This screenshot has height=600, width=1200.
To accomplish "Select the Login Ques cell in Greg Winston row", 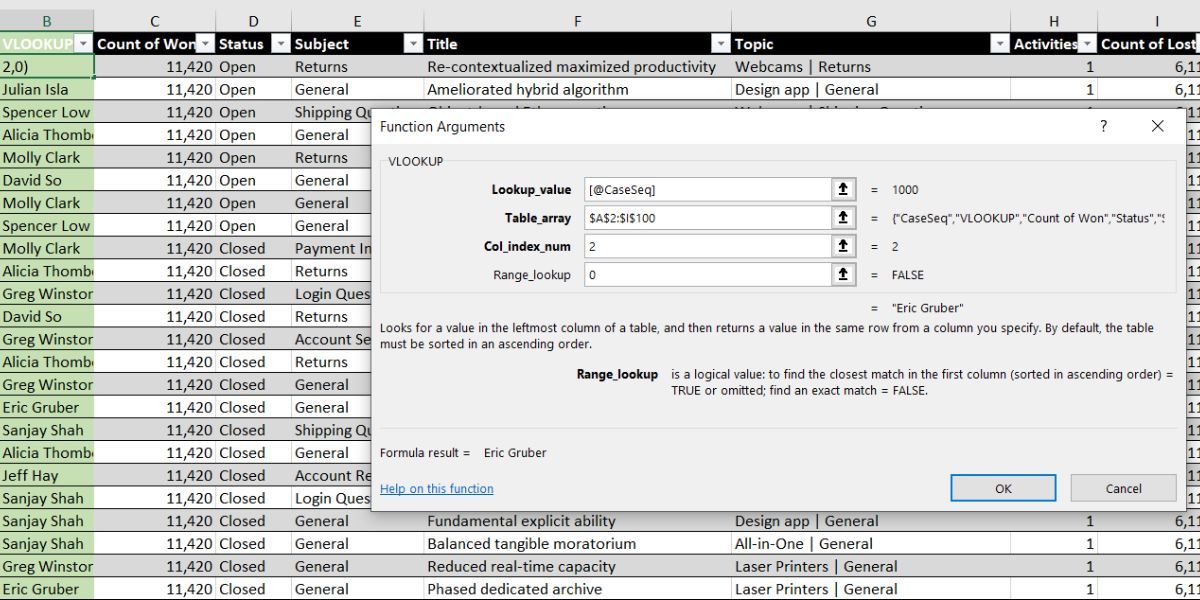I will click(x=331, y=294).
